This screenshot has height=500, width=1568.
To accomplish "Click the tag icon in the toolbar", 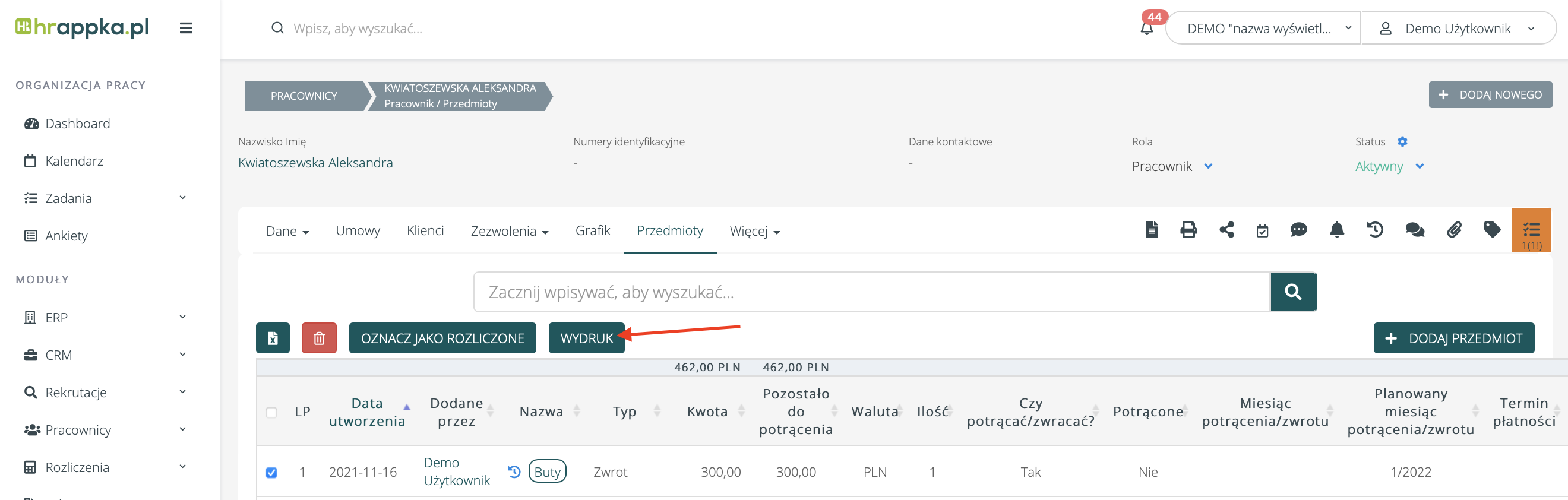I will pos(1492,230).
